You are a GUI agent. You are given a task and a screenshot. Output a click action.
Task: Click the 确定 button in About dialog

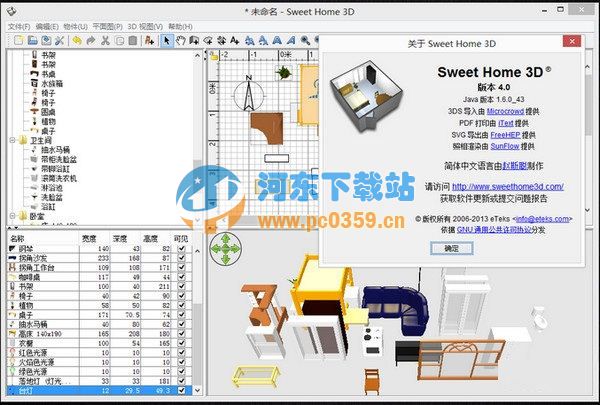pyautogui.click(x=452, y=248)
